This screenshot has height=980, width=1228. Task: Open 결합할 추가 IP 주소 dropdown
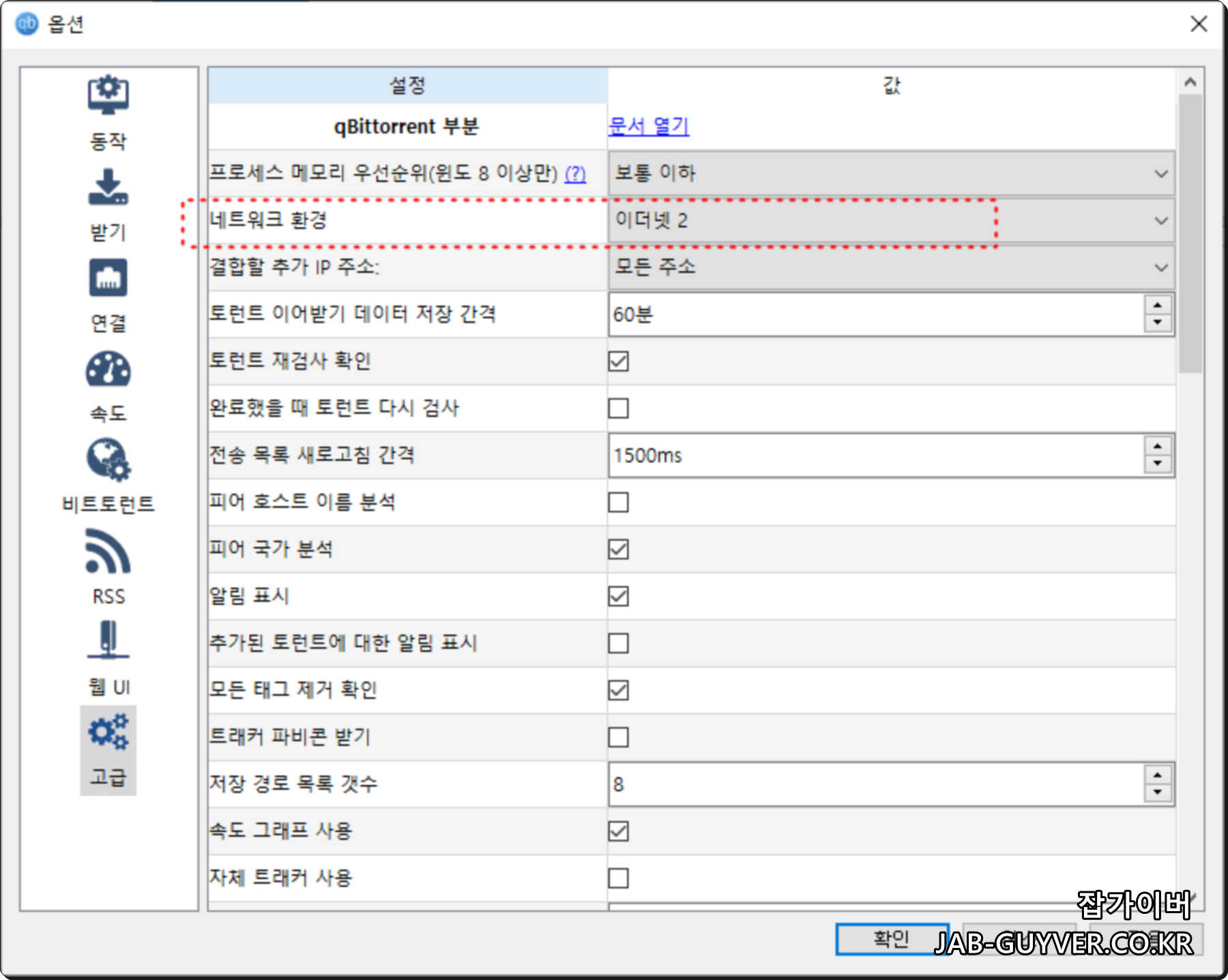(x=891, y=267)
